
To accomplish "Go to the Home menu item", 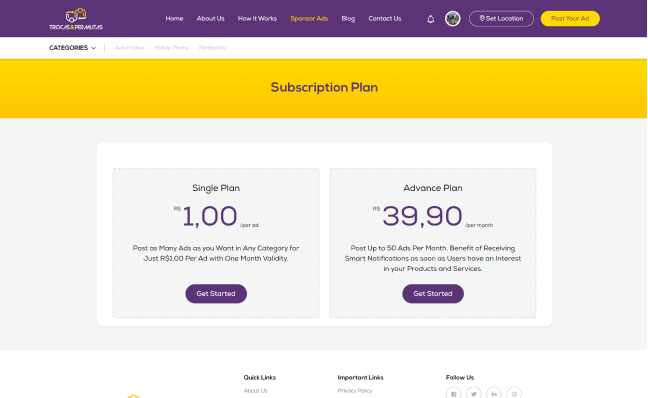I will [174, 19].
